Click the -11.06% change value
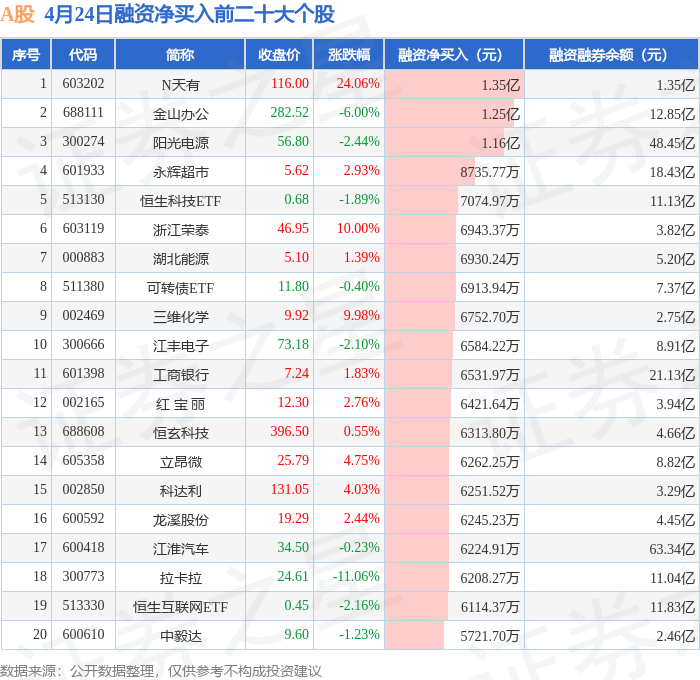Screen dimensions: 700x680 pos(356,577)
